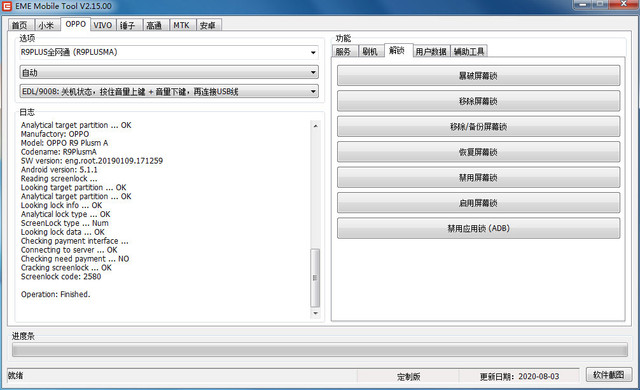Click the 移除/备份屏幕锁 button
The image size is (640, 390).
(x=478, y=127)
